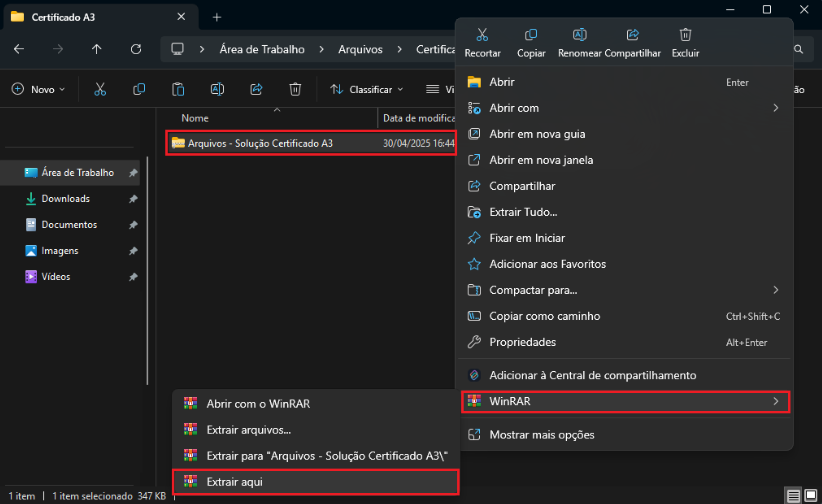Open the Classificar sort dropdown
Screen dimensions: 822x504
click(x=367, y=89)
